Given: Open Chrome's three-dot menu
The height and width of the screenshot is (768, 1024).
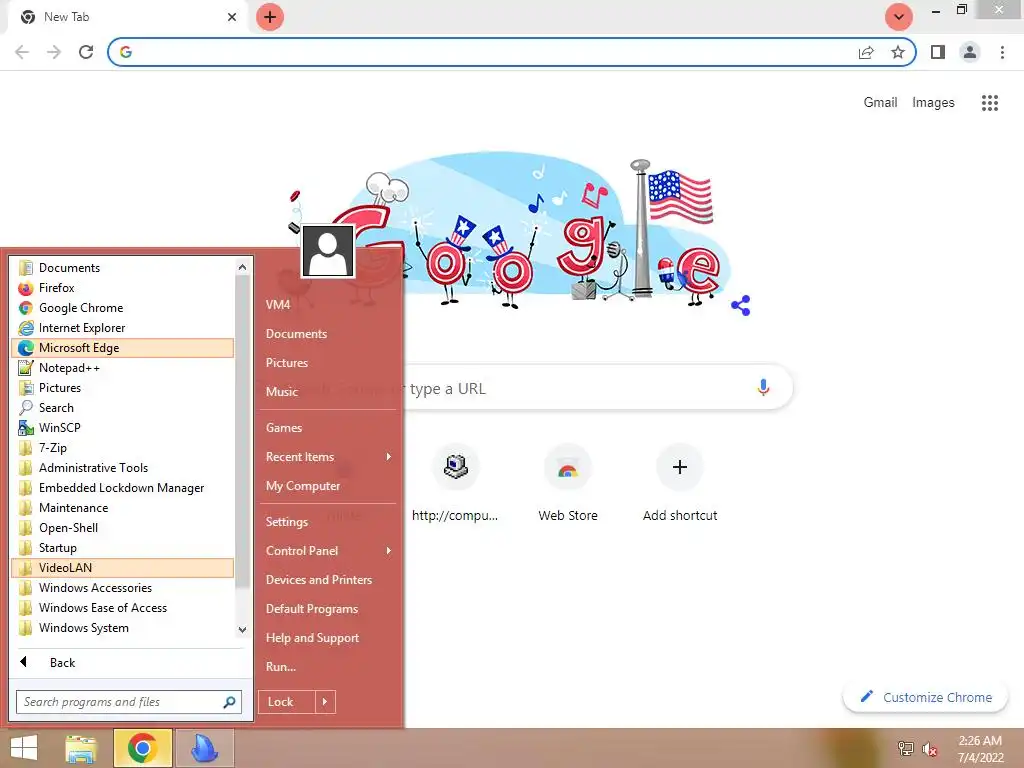Looking at the screenshot, I should coord(1002,52).
